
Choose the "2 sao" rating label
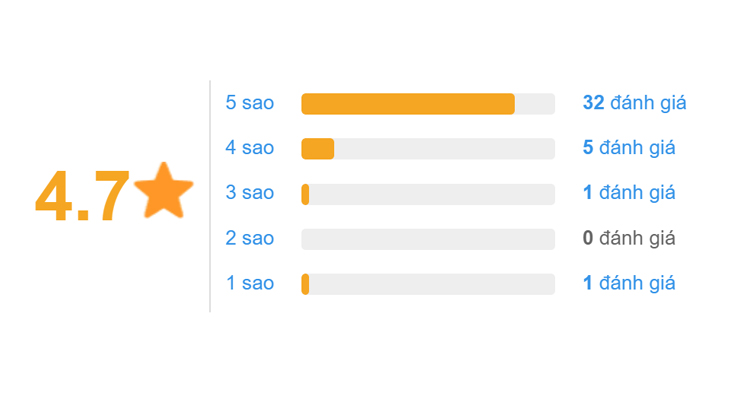[249, 238]
